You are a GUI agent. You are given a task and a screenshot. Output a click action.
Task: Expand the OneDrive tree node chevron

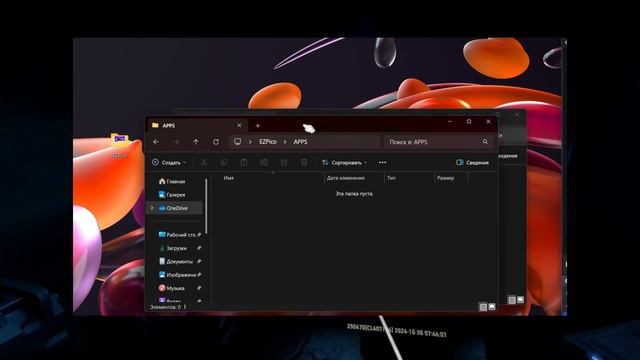click(152, 208)
